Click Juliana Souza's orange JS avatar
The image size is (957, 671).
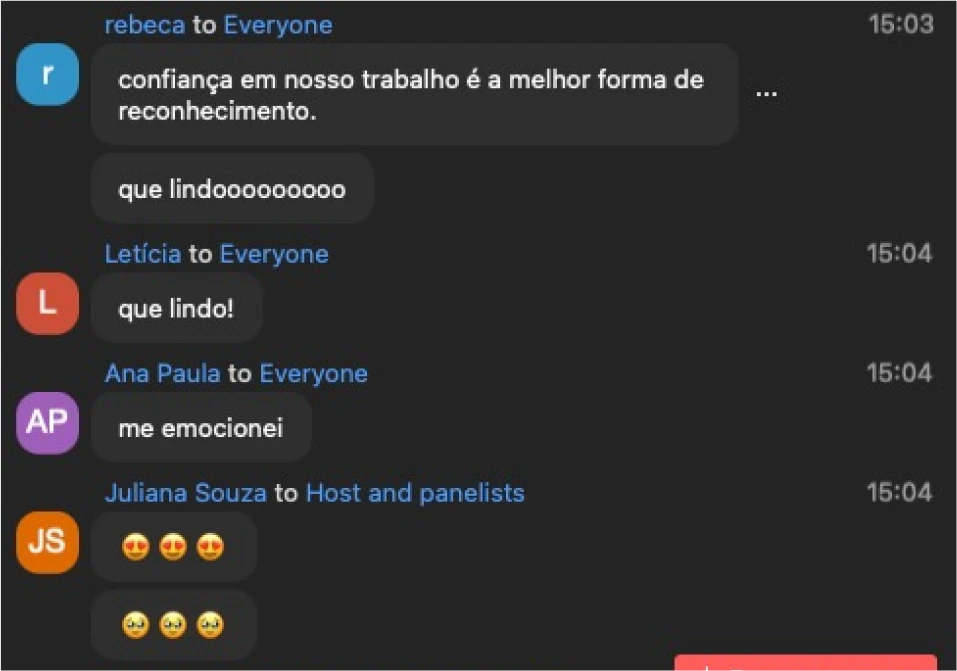[48, 542]
